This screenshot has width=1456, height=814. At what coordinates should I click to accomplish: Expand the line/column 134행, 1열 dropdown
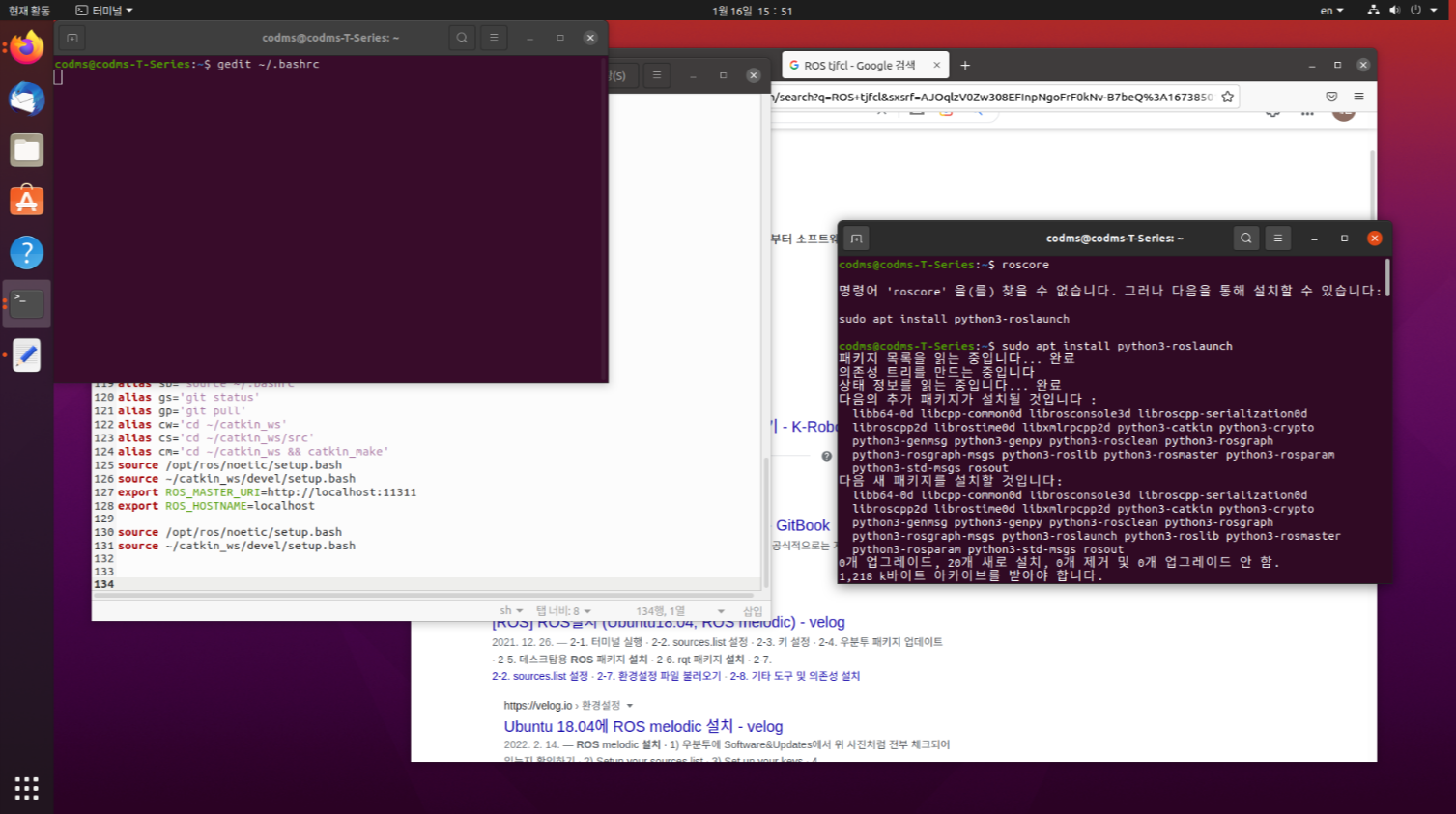pos(679,610)
